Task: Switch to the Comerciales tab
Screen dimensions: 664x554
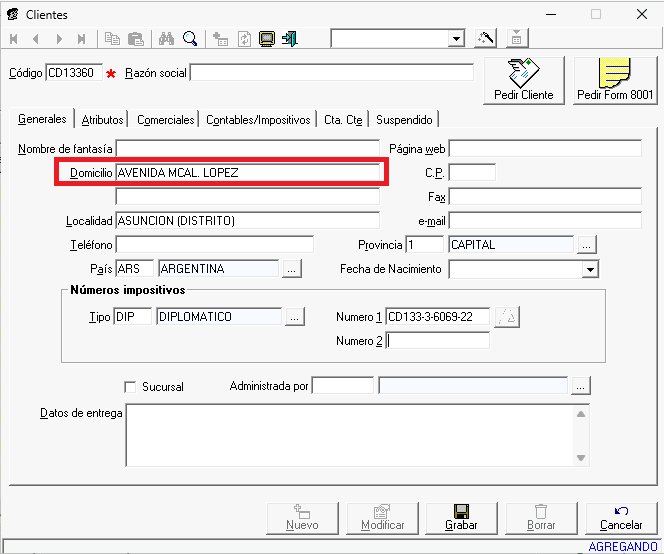Action: pyautogui.click(x=166, y=120)
